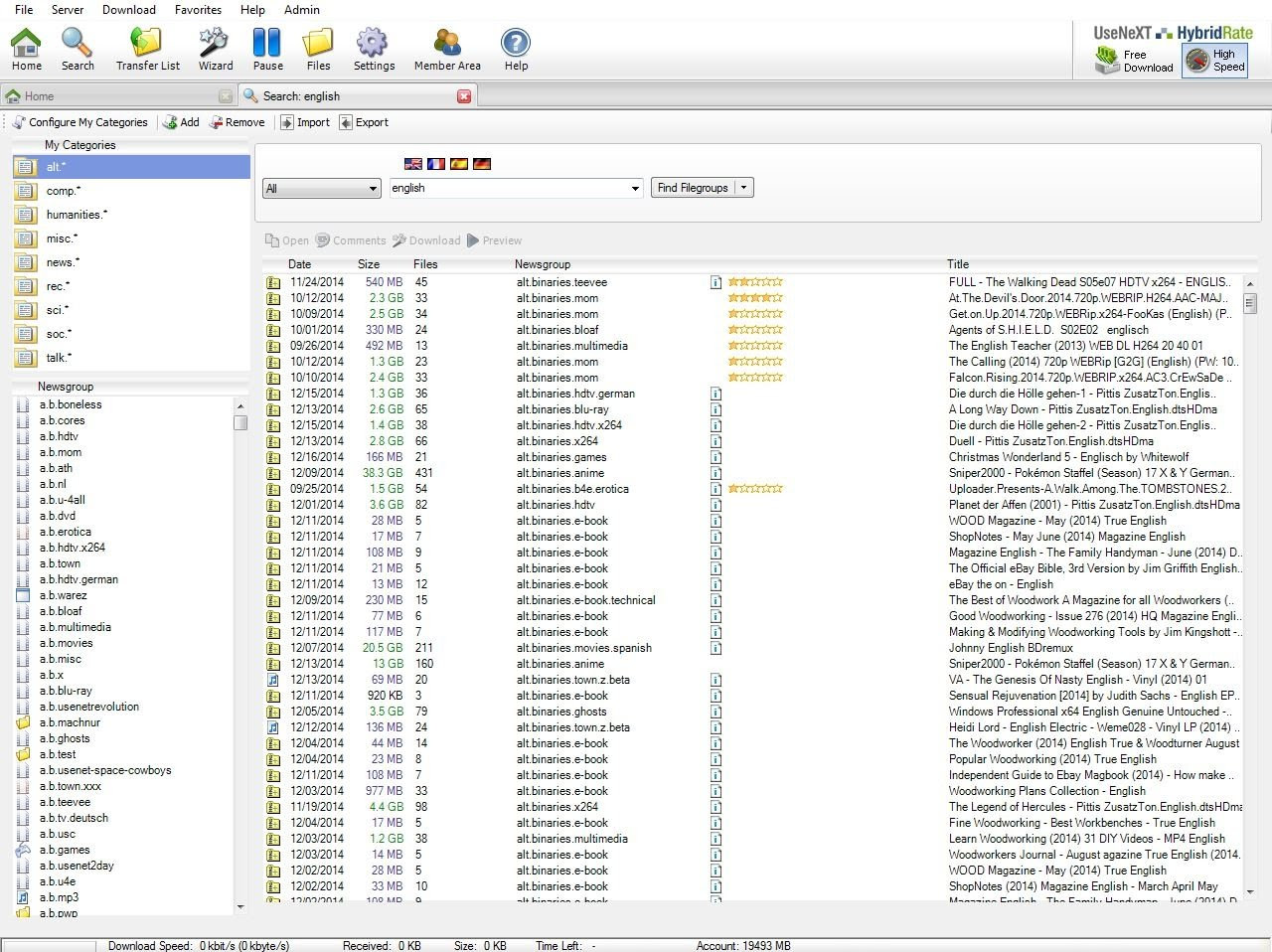Viewport: 1272px width, 952px height.
Task: Open the search term dropdown arrow
Action: click(635, 189)
